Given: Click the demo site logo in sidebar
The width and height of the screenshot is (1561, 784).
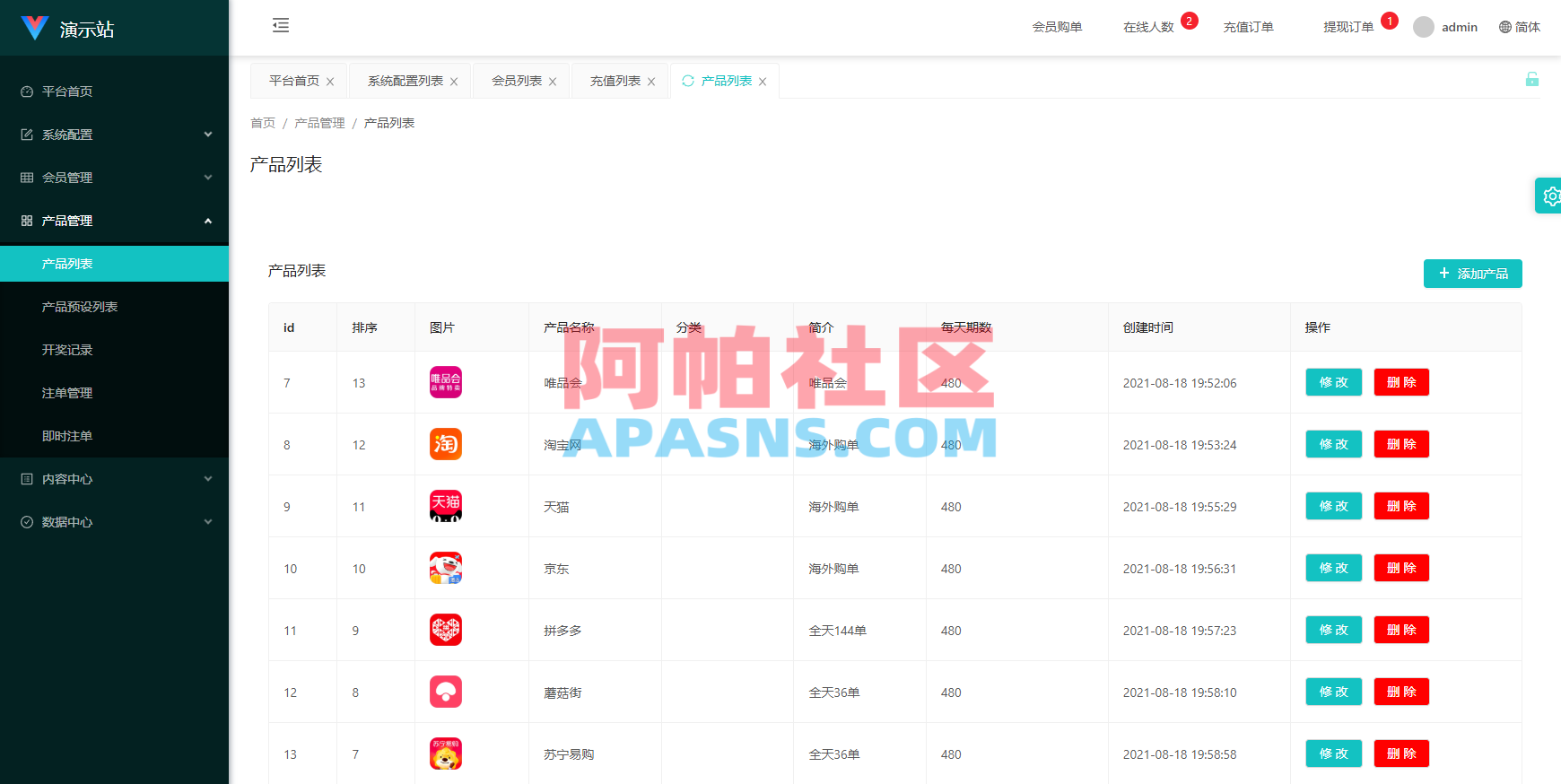Looking at the screenshot, I should point(35,28).
